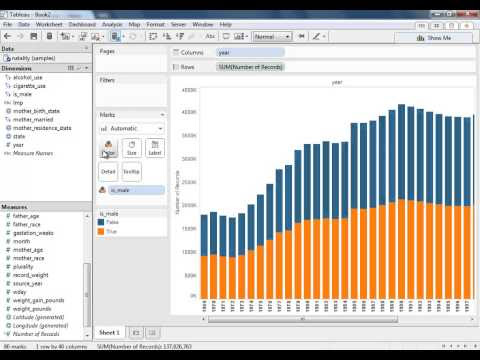Open the Automatic mark type dropdown

tap(132, 129)
